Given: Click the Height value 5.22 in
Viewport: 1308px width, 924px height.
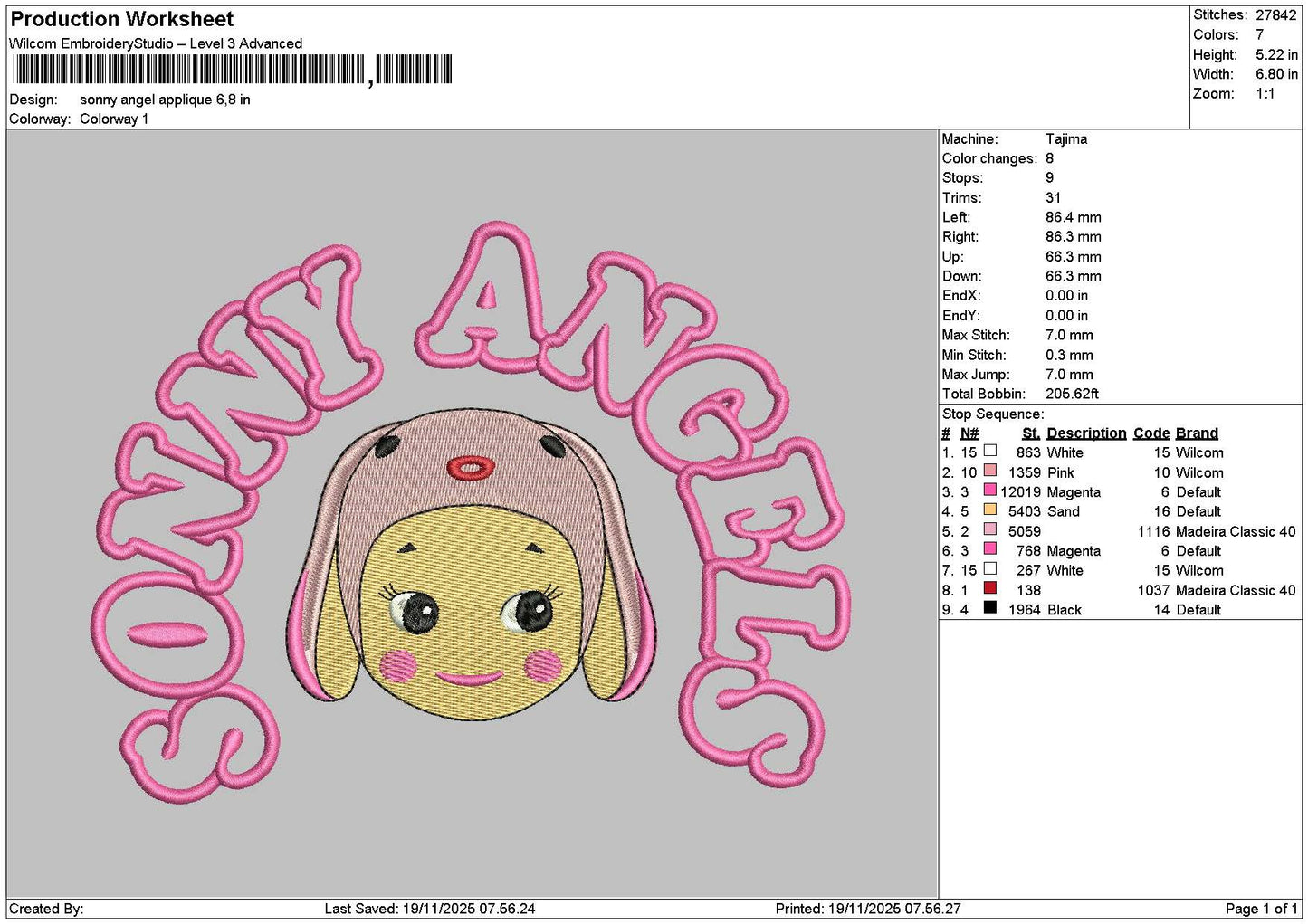Looking at the screenshot, I should 1276,54.
